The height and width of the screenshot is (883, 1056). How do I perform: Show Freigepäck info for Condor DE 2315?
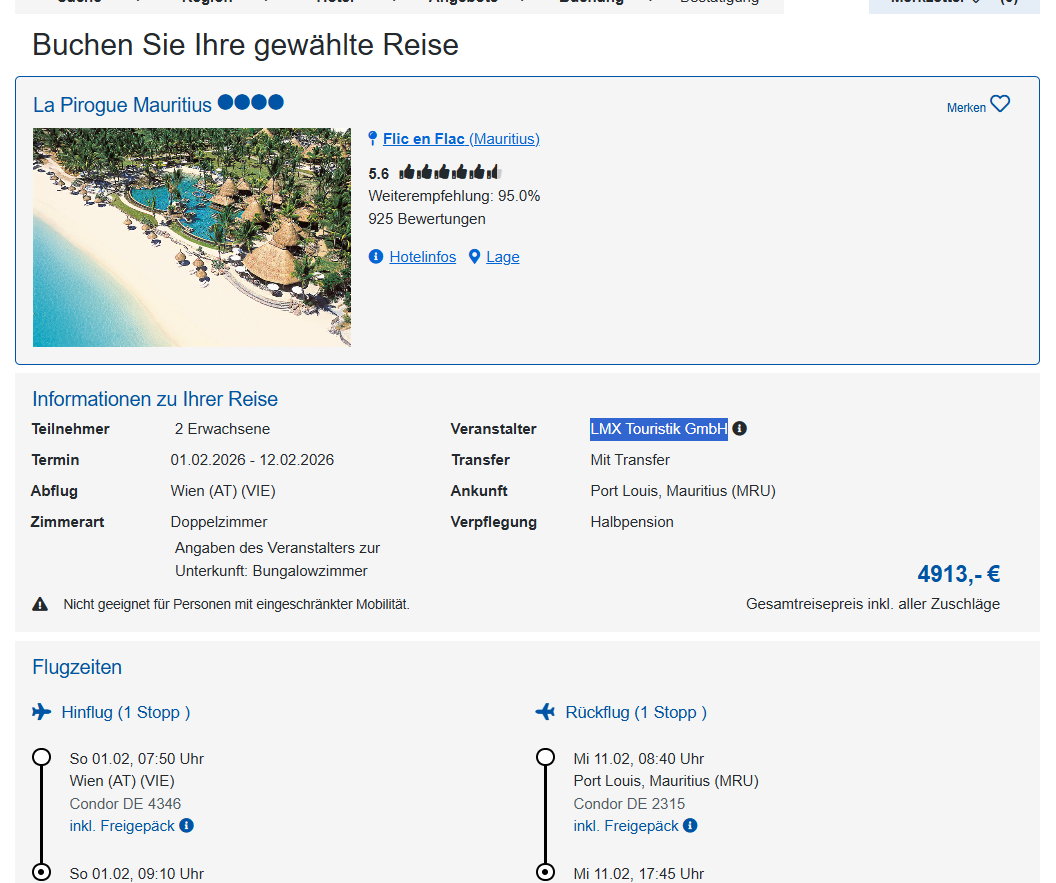691,826
